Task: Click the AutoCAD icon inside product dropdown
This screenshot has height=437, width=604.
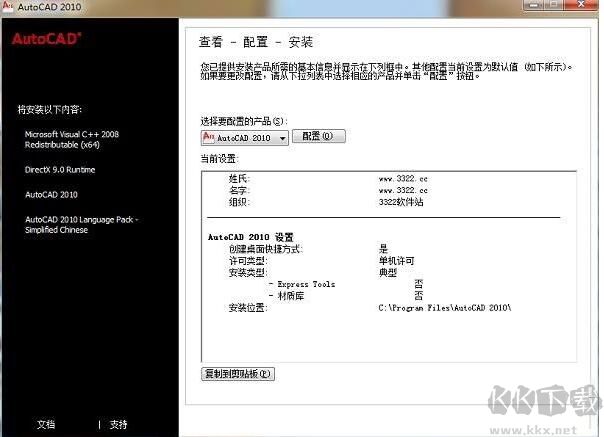Action: coord(208,137)
